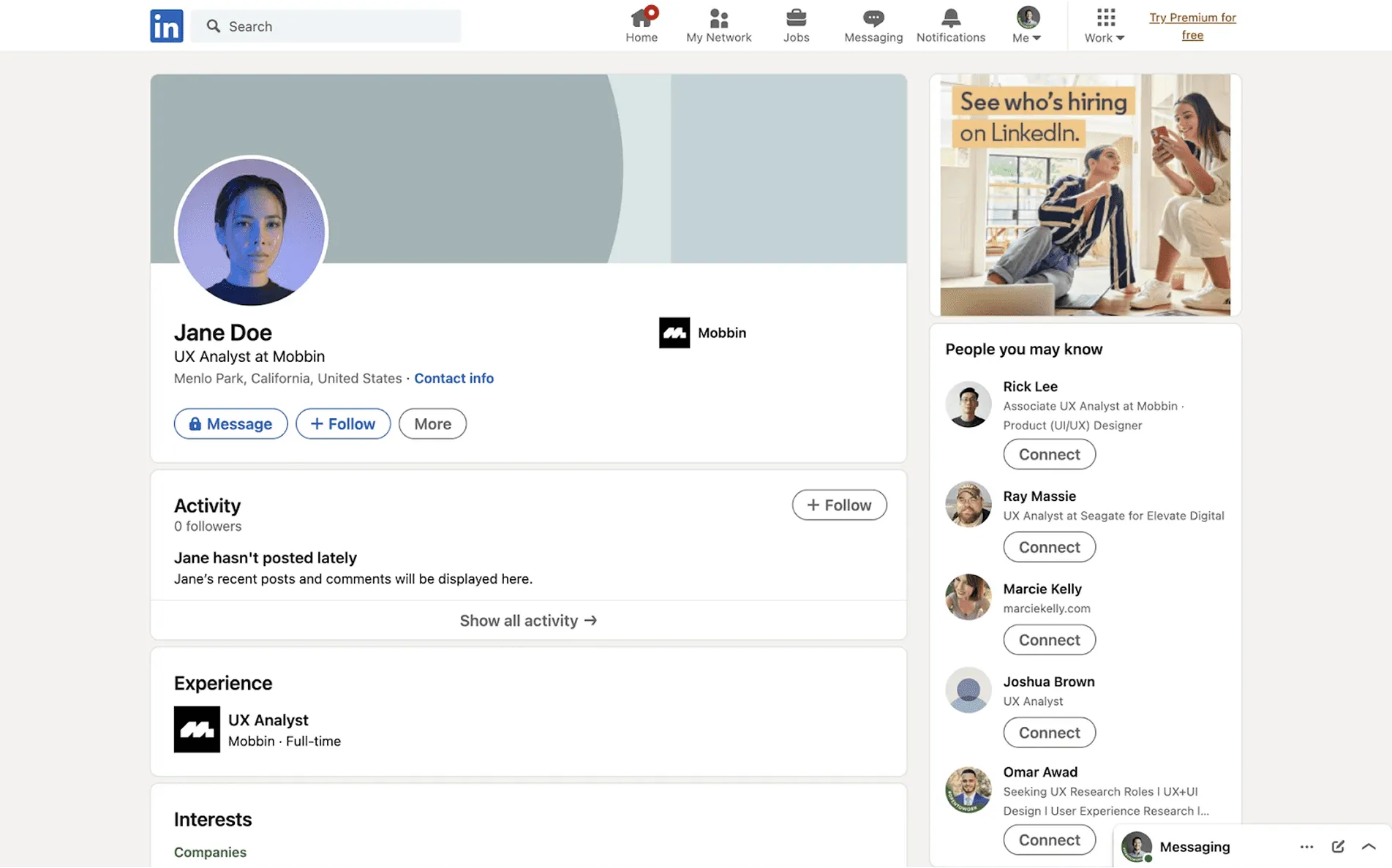The image size is (1392, 868).
Task: Open the LinkedIn home logo
Action: (x=166, y=26)
